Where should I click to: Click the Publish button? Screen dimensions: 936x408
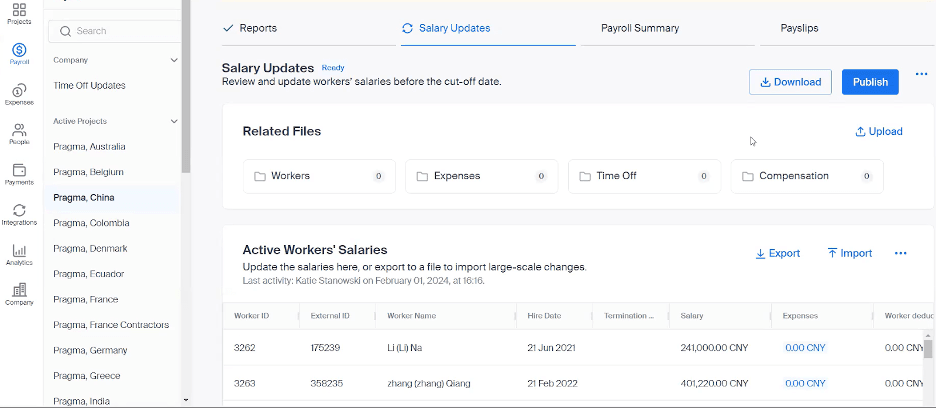pyautogui.click(x=869, y=82)
